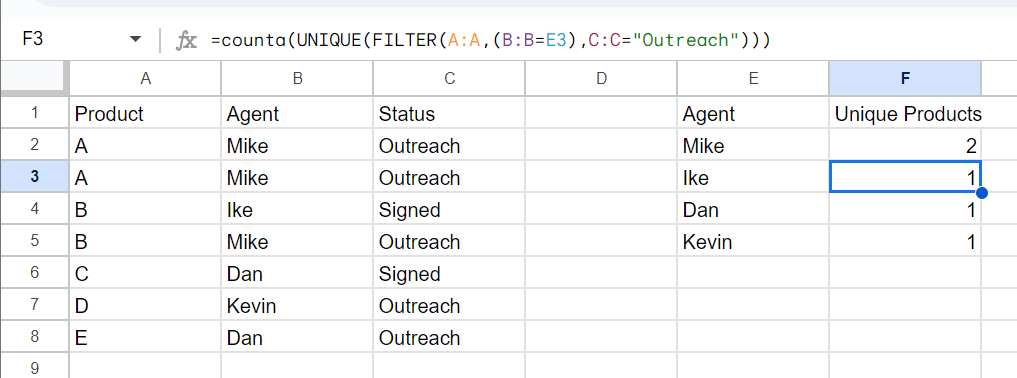Select row 9 header
1017x378 pixels.
click(x=34, y=366)
